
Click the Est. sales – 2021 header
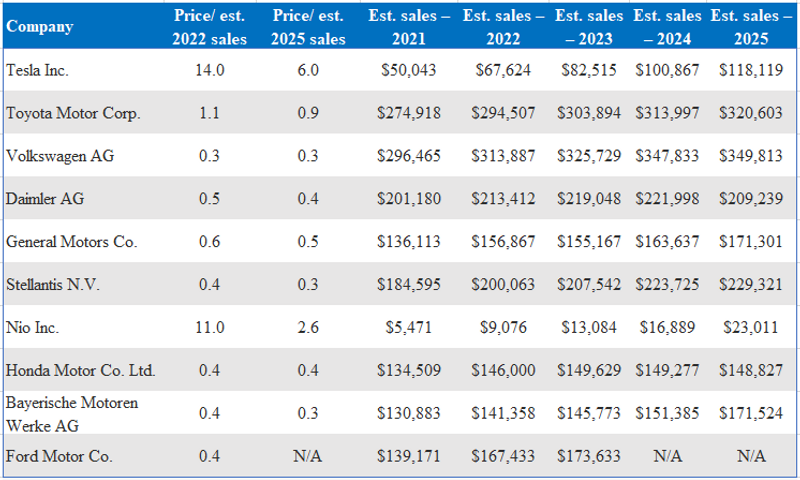coord(409,27)
